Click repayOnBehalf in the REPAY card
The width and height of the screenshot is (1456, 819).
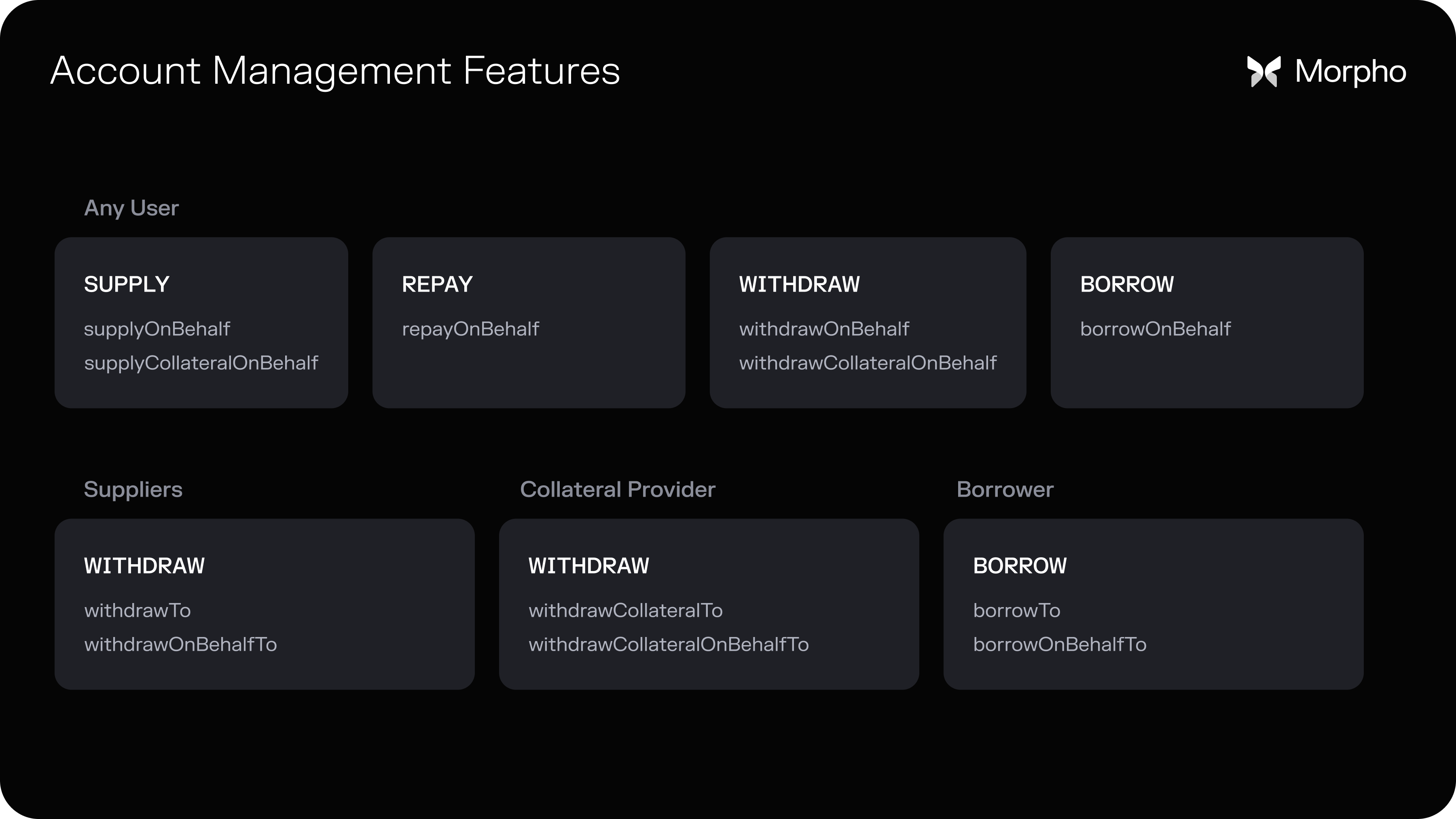[x=470, y=329]
